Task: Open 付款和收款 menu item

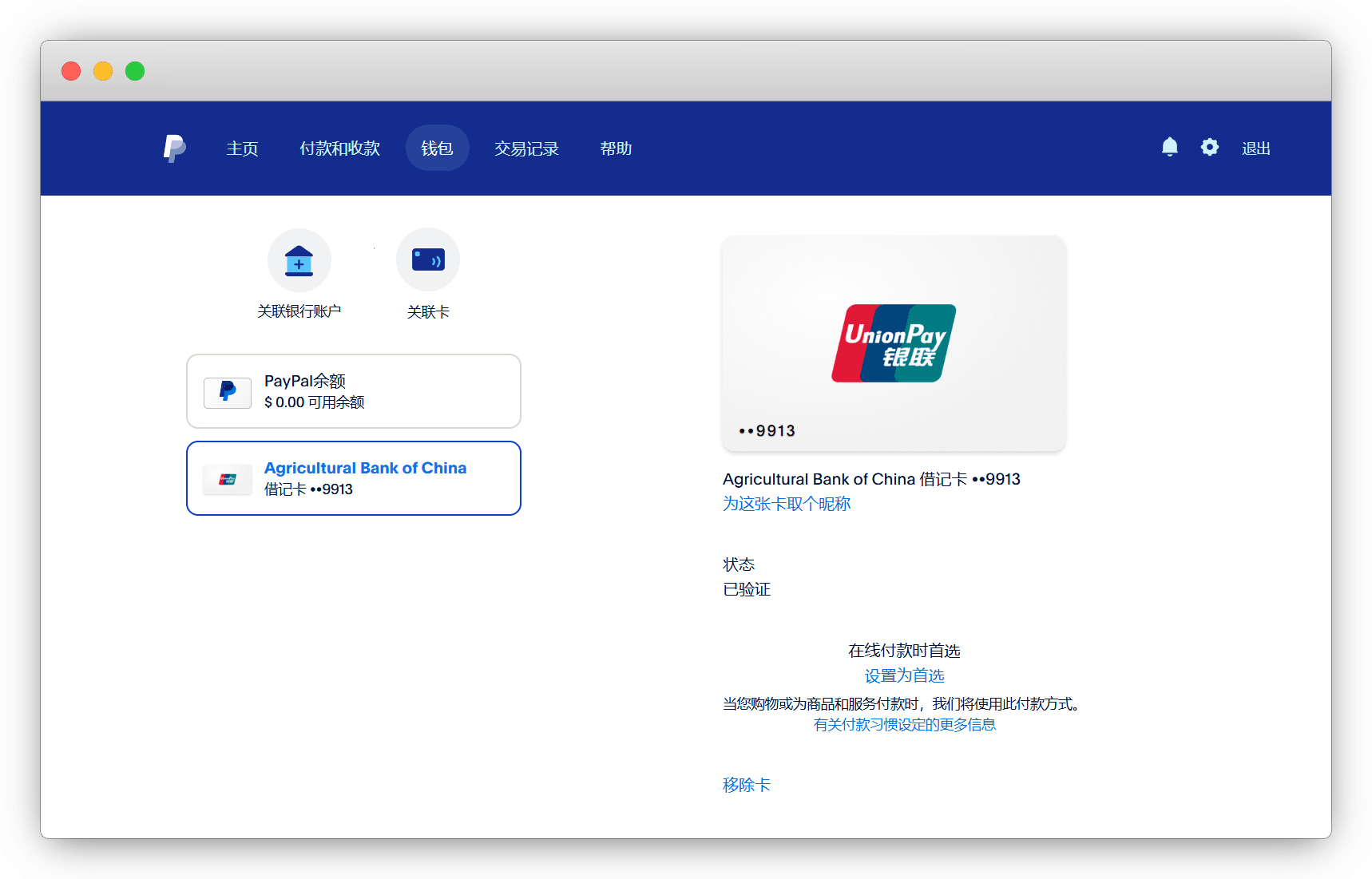Action: pos(339,148)
